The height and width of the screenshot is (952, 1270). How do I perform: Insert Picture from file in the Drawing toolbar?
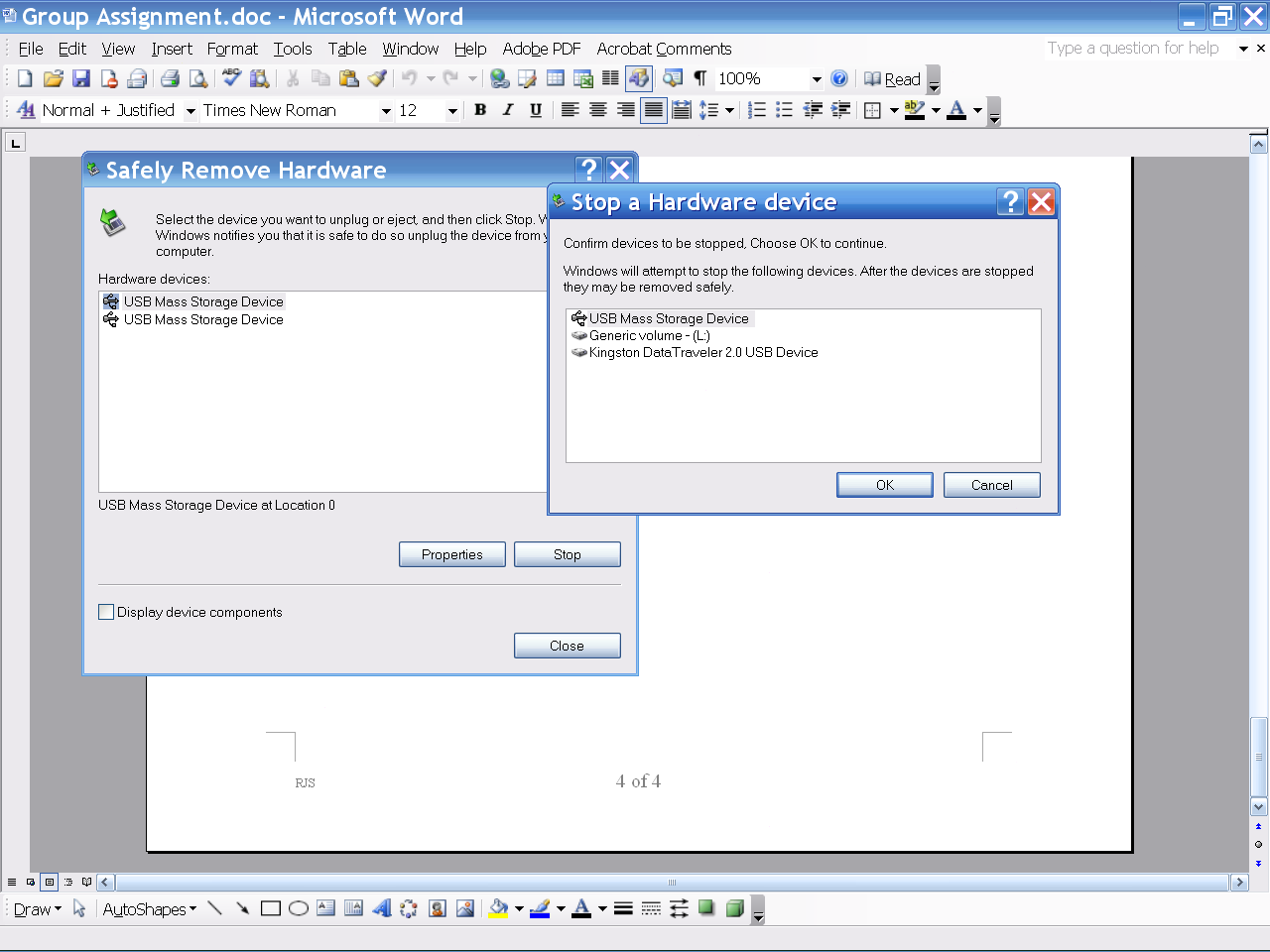click(x=465, y=908)
